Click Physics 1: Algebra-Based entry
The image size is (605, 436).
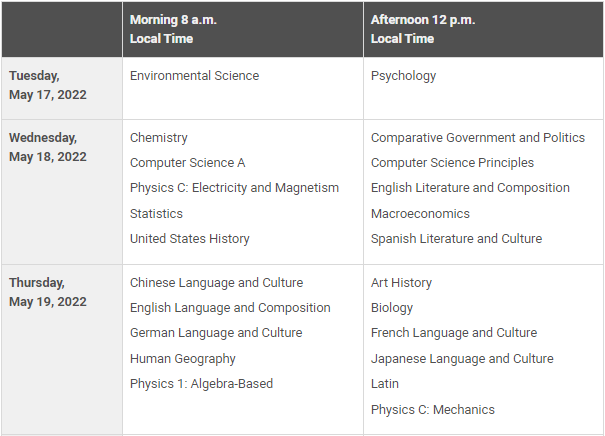(201, 384)
